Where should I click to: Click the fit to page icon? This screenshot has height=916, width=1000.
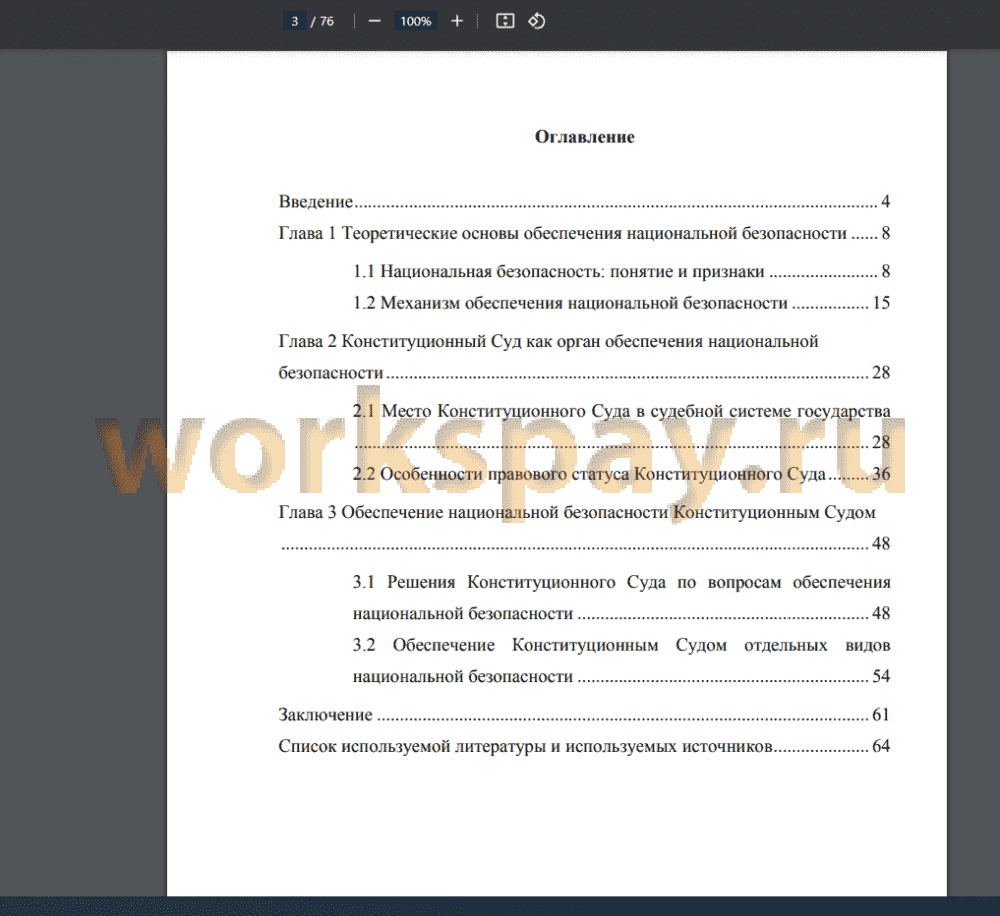(x=505, y=21)
